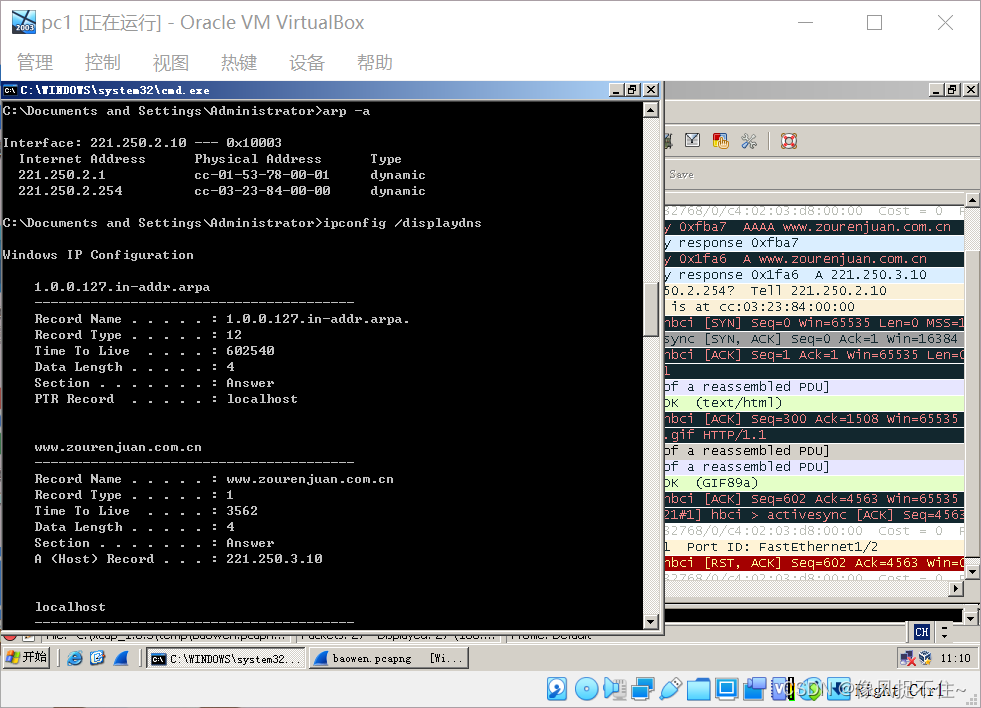Viewport: 981px width, 708px height.
Task: Click Wireshark packet list horizontal right arrow
Action: [x=957, y=588]
